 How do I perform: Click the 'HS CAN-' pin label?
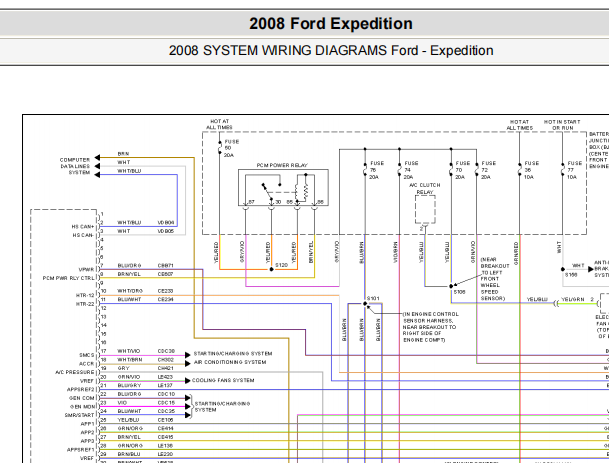(x=82, y=235)
